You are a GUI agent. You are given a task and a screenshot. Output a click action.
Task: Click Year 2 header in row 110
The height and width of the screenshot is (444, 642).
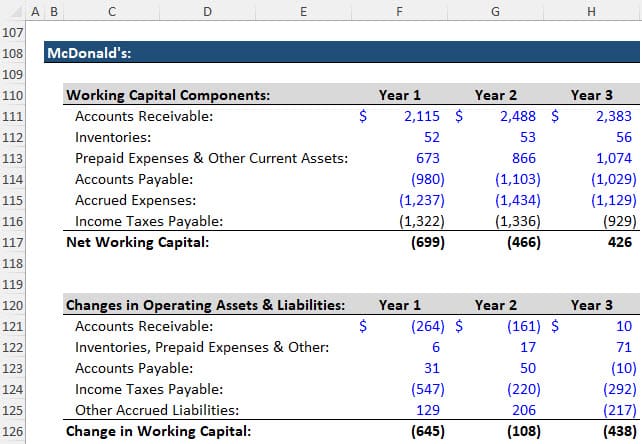[x=496, y=95]
